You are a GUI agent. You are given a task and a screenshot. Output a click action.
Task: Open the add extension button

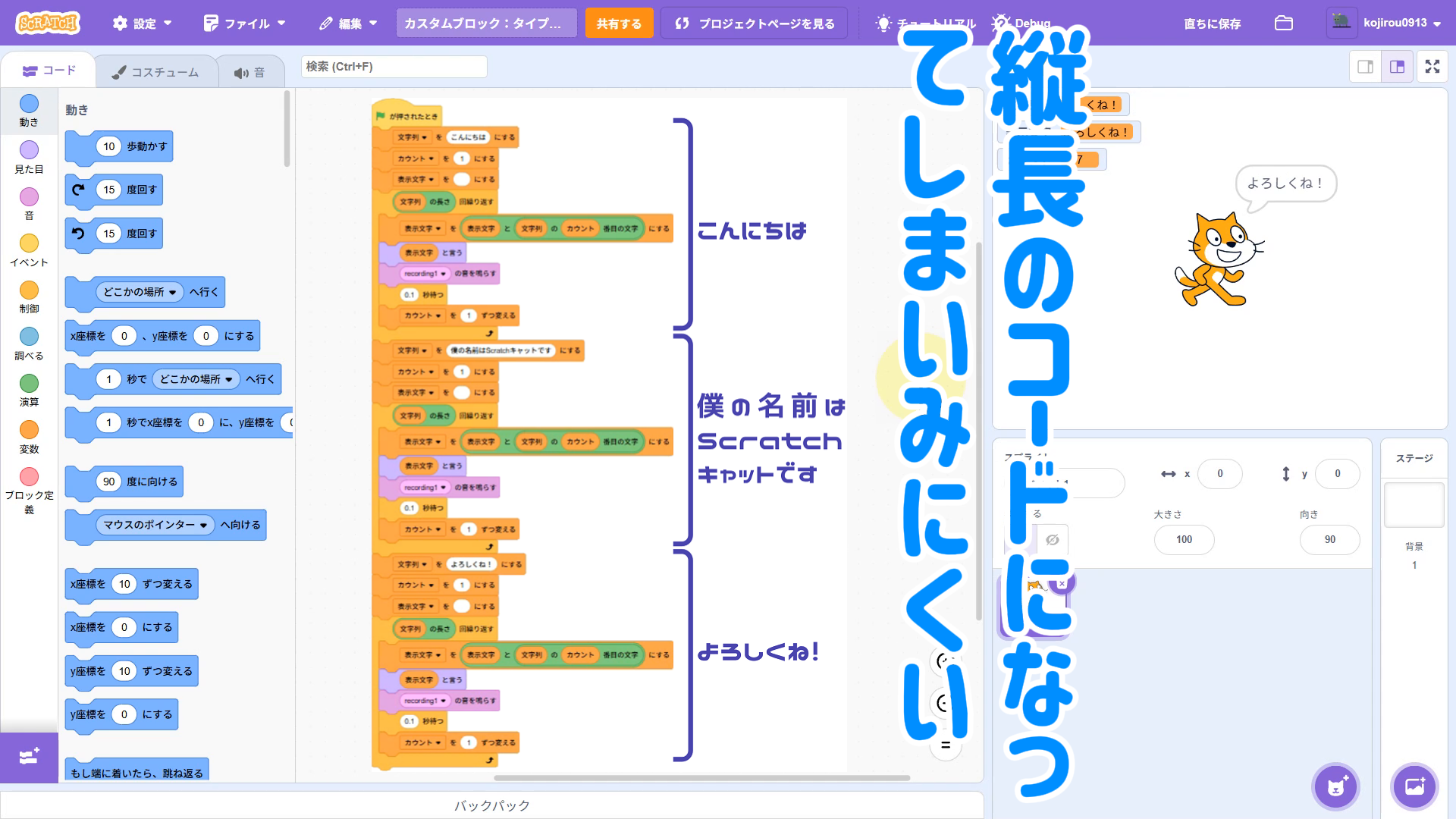tap(29, 757)
